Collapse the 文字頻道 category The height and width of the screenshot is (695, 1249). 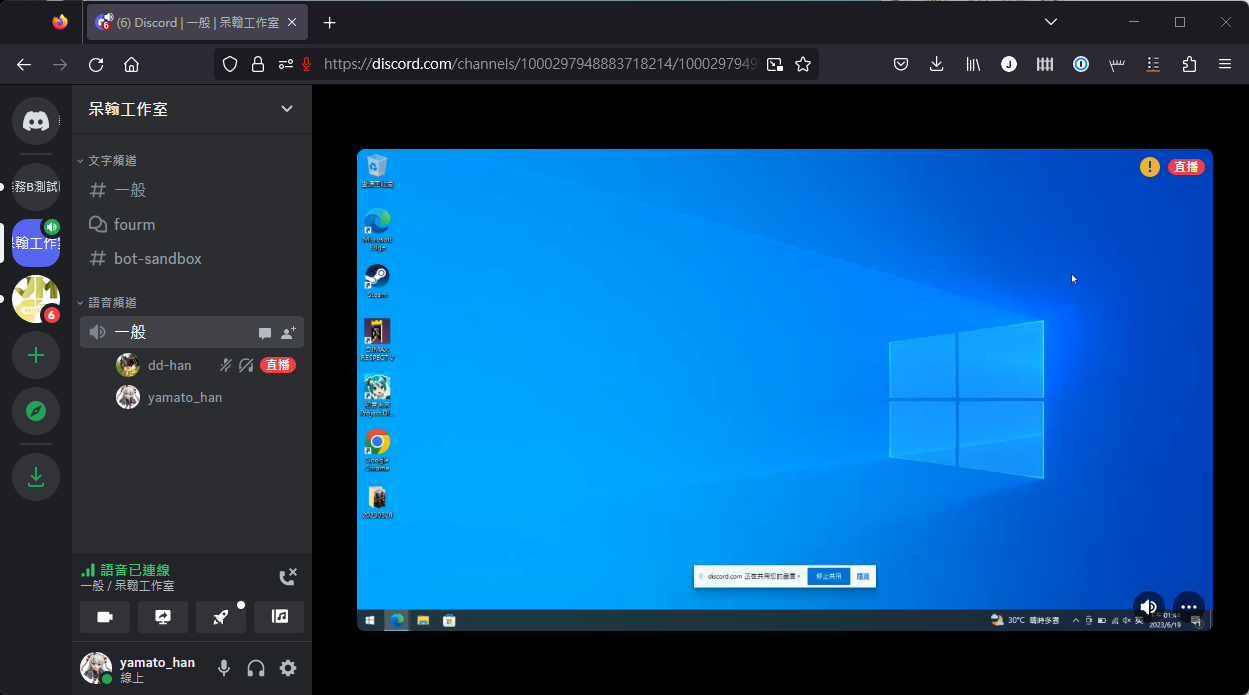point(110,160)
